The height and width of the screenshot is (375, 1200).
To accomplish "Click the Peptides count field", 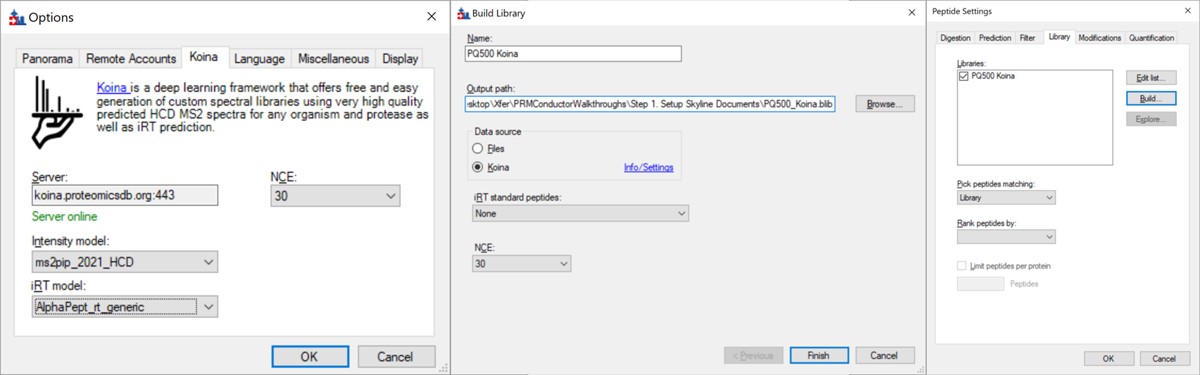I will (981, 284).
